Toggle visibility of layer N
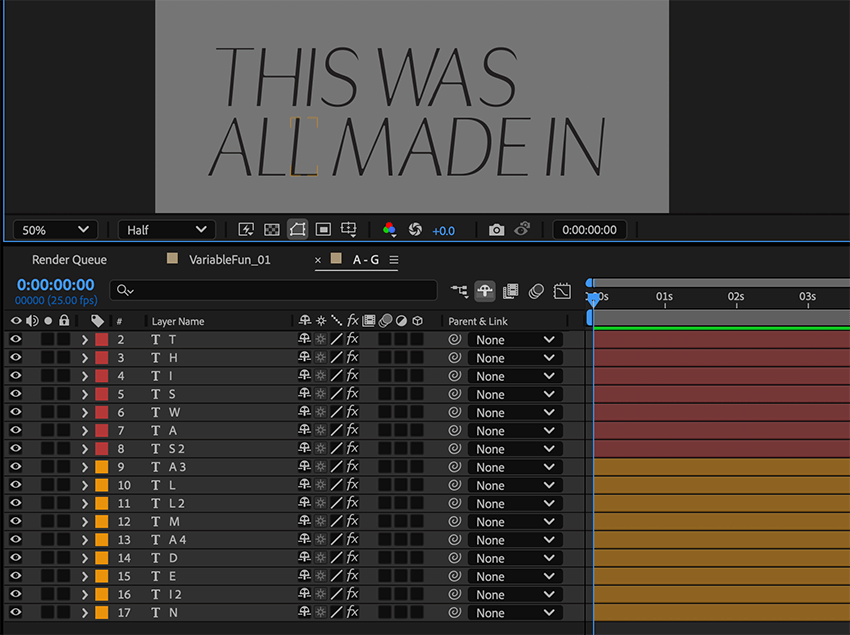The height and width of the screenshot is (635, 850). [16, 613]
